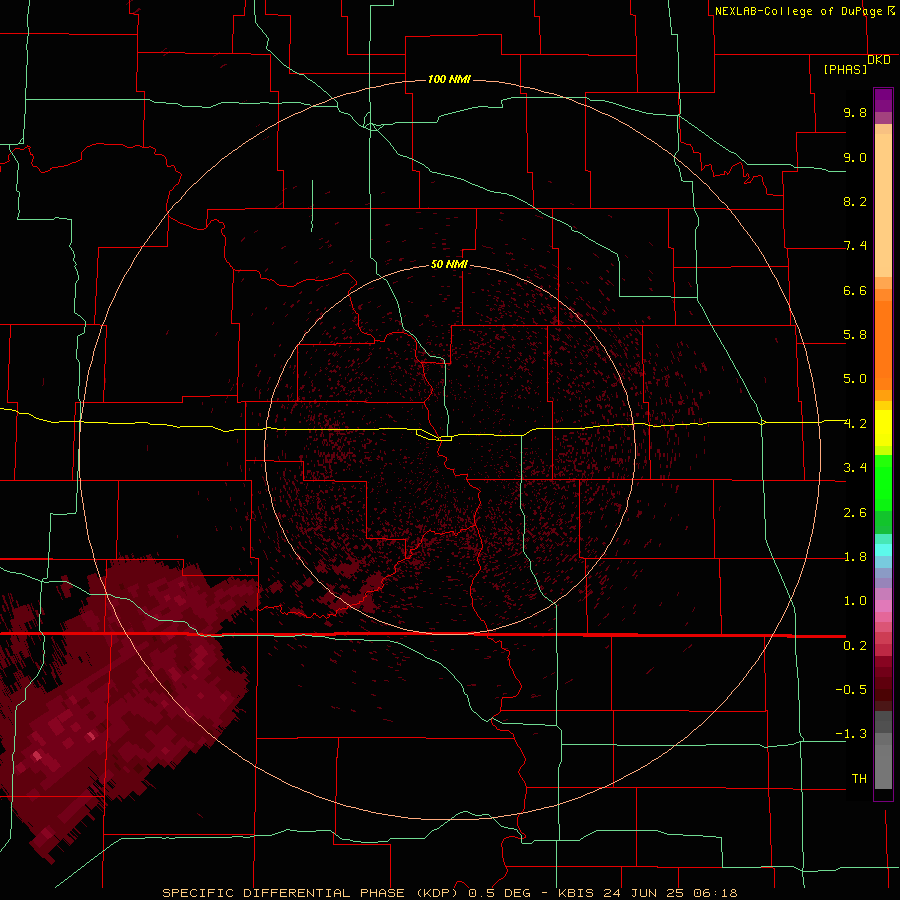Click the 1.8 value on the color scale
The width and height of the screenshot is (900, 900).
[855, 557]
